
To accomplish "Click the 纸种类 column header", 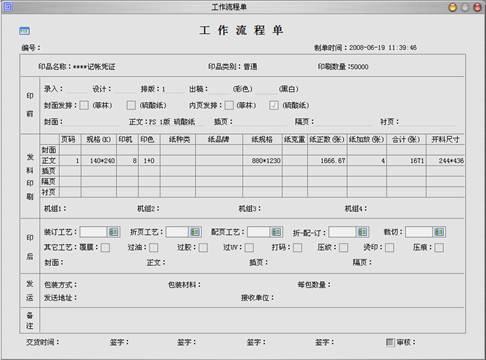I will tap(178, 139).
